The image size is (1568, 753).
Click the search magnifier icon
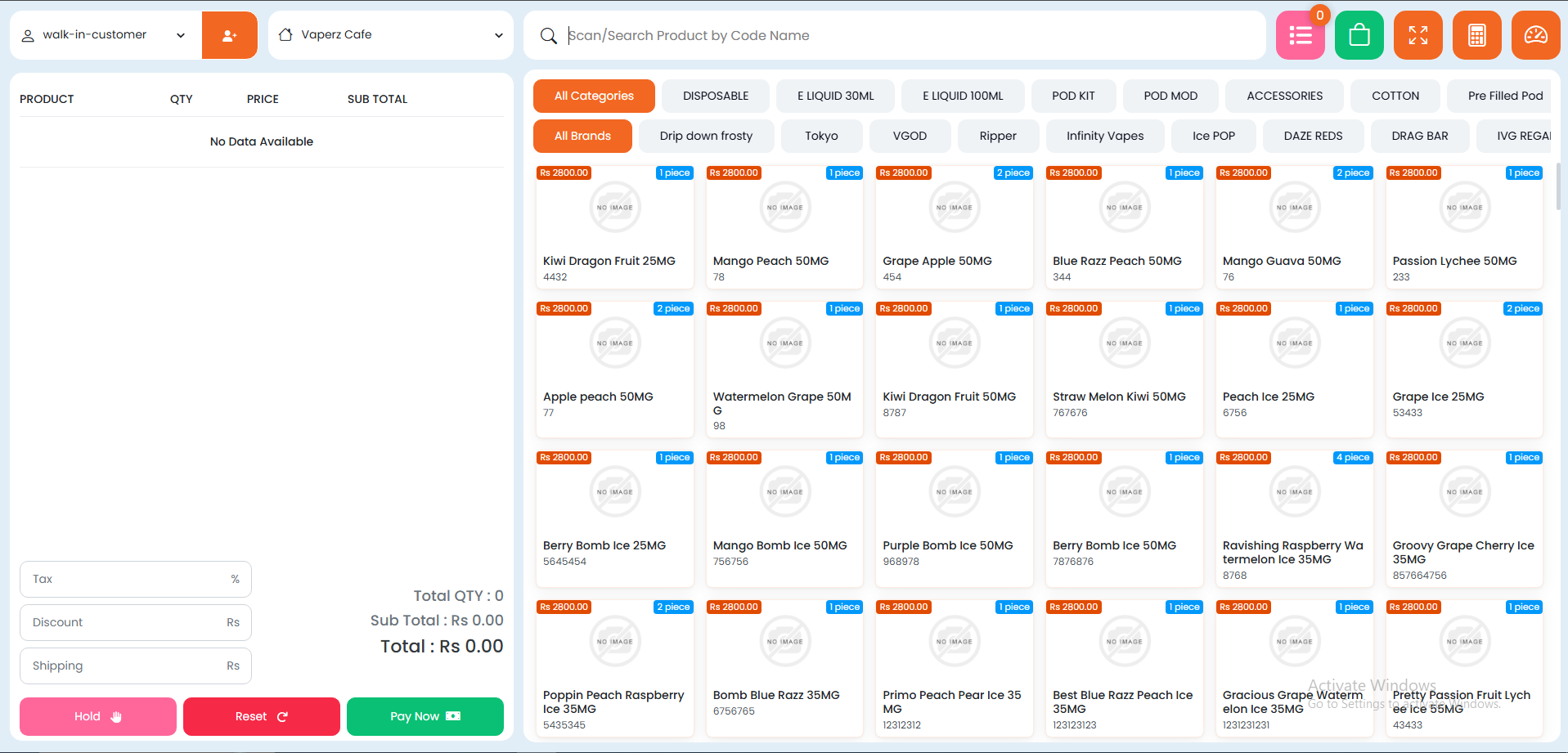pyautogui.click(x=549, y=35)
